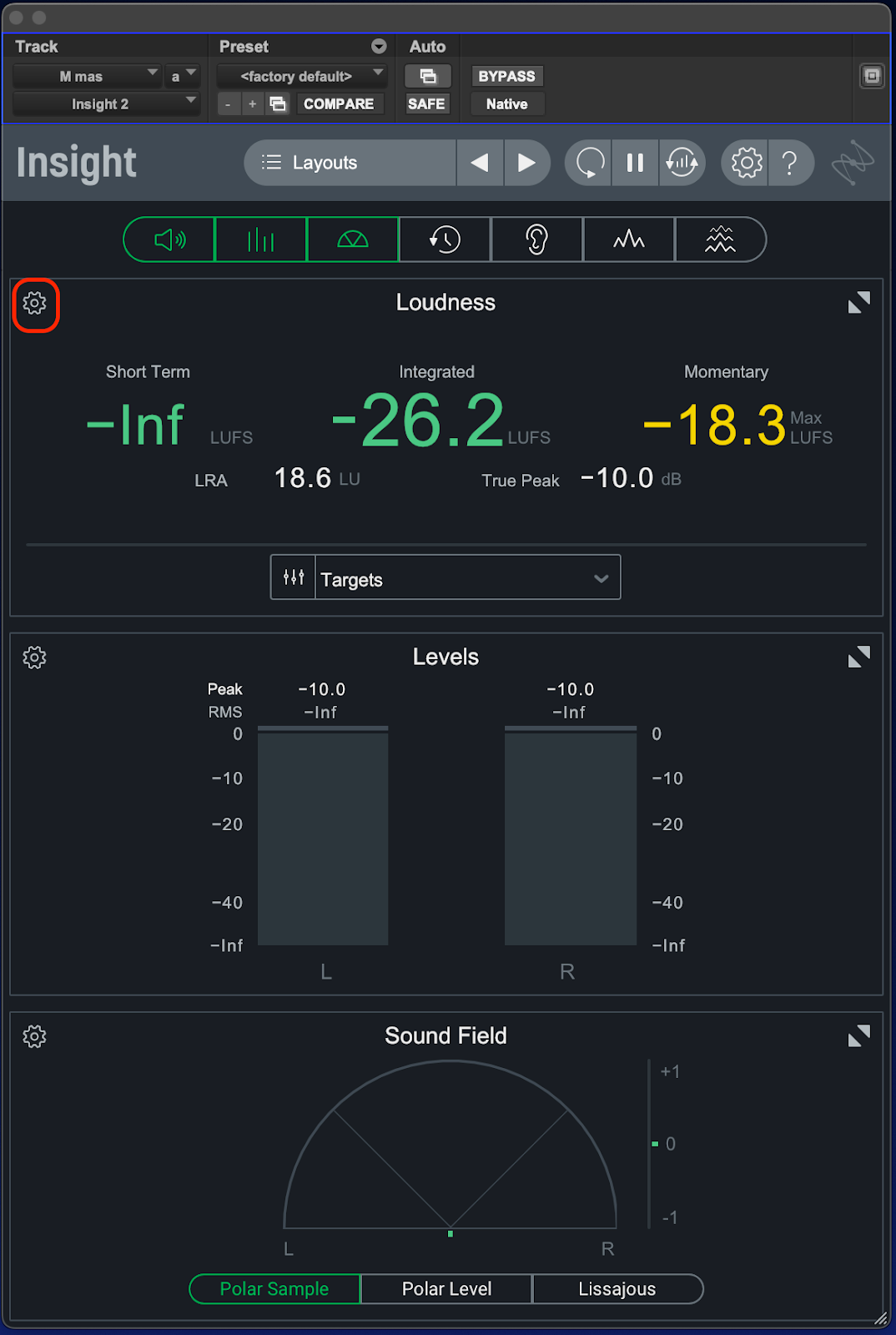This screenshot has height=1335, width=896.
Task: Click the copy preset settings icon
Action: coord(278,104)
